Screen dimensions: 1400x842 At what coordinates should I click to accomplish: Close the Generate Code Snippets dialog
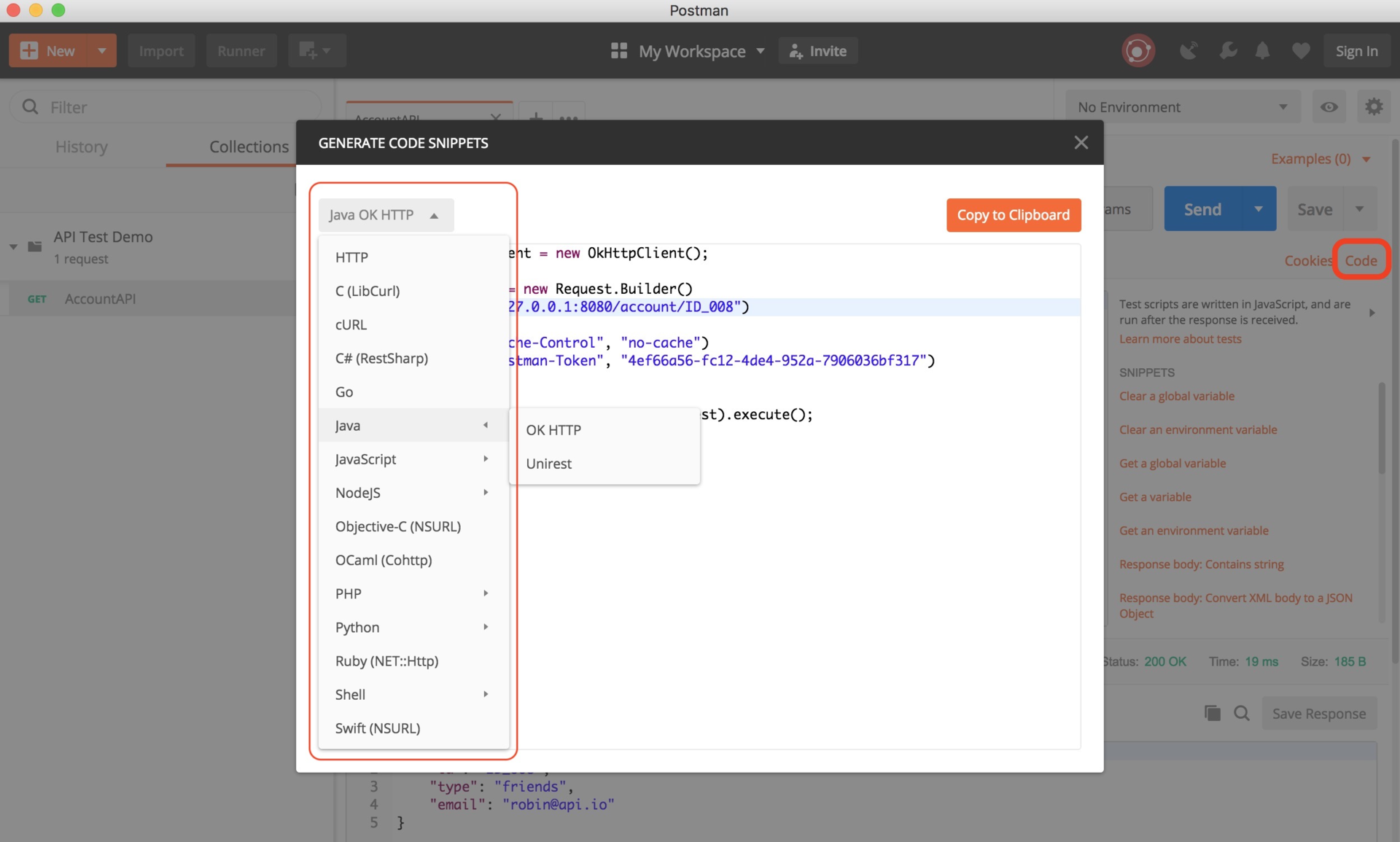[1081, 143]
